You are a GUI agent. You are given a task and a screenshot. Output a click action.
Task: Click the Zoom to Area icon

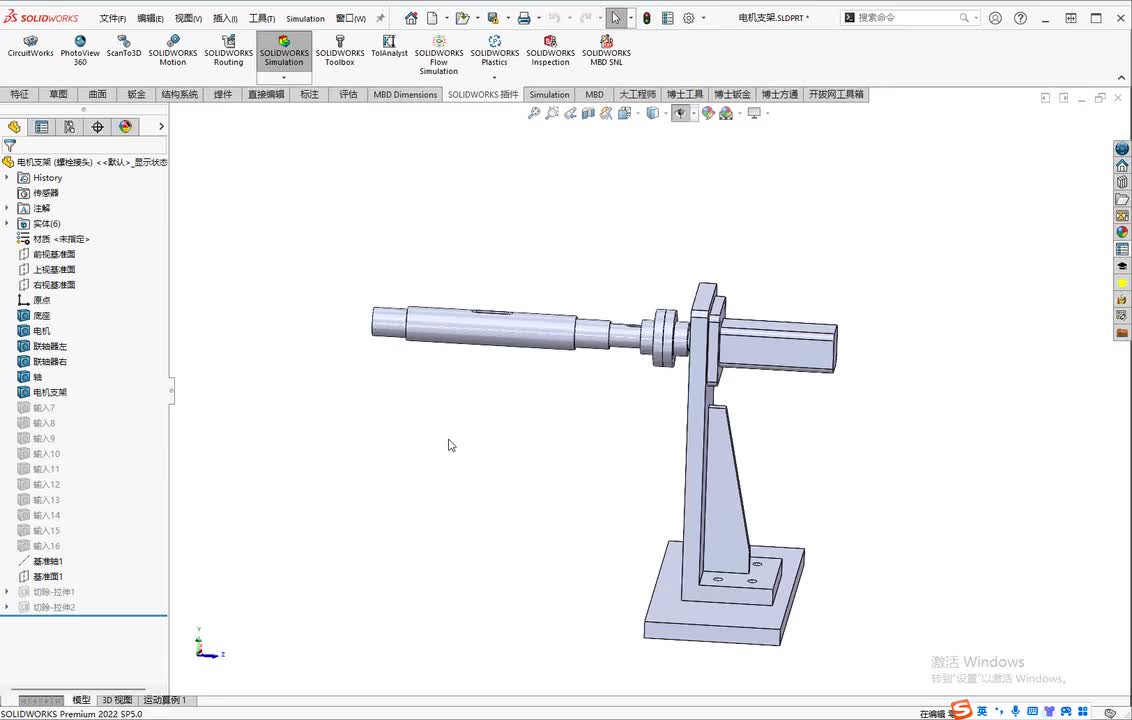[552, 113]
